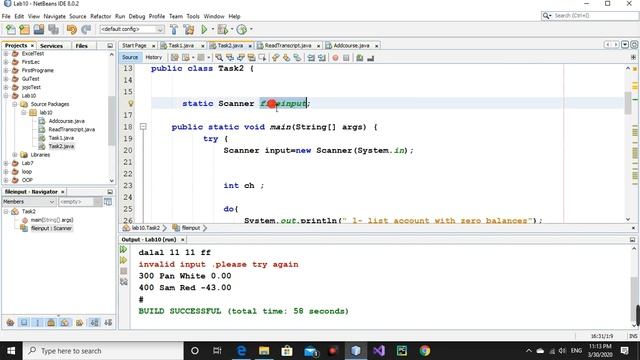The height and width of the screenshot is (360, 640).
Task: Switch to the ReadTranscript.java tab
Action: (x=288, y=46)
